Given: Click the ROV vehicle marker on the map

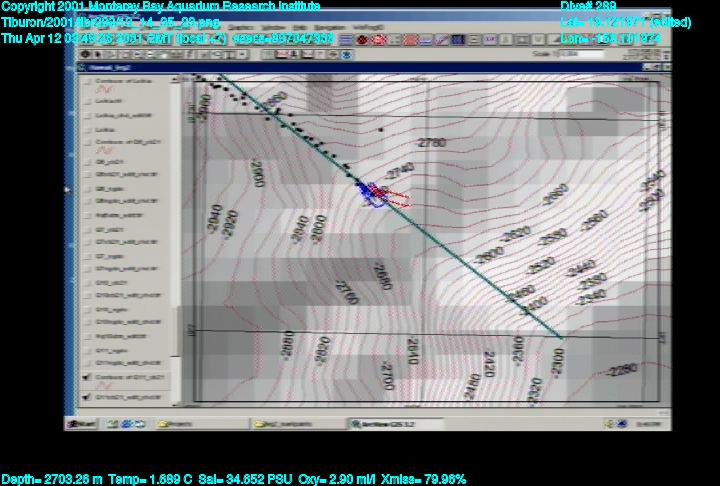Looking at the screenshot, I should (372, 190).
